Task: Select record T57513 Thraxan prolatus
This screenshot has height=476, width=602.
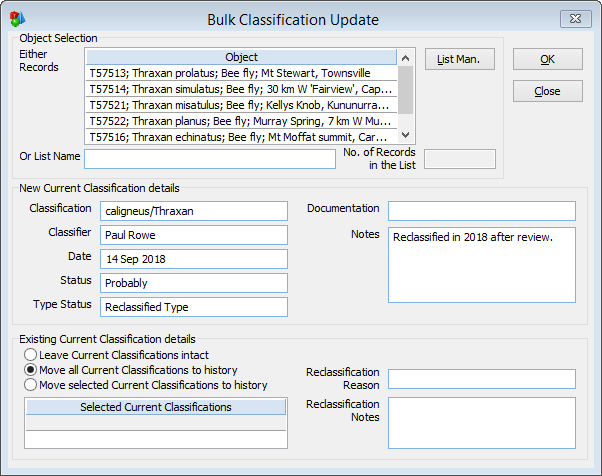Action: pos(241,73)
